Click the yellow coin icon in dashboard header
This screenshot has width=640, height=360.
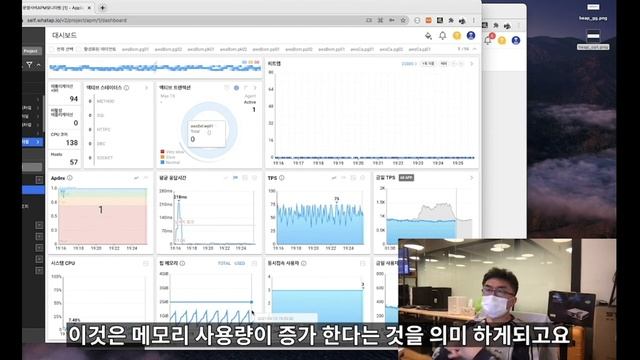click(457, 36)
